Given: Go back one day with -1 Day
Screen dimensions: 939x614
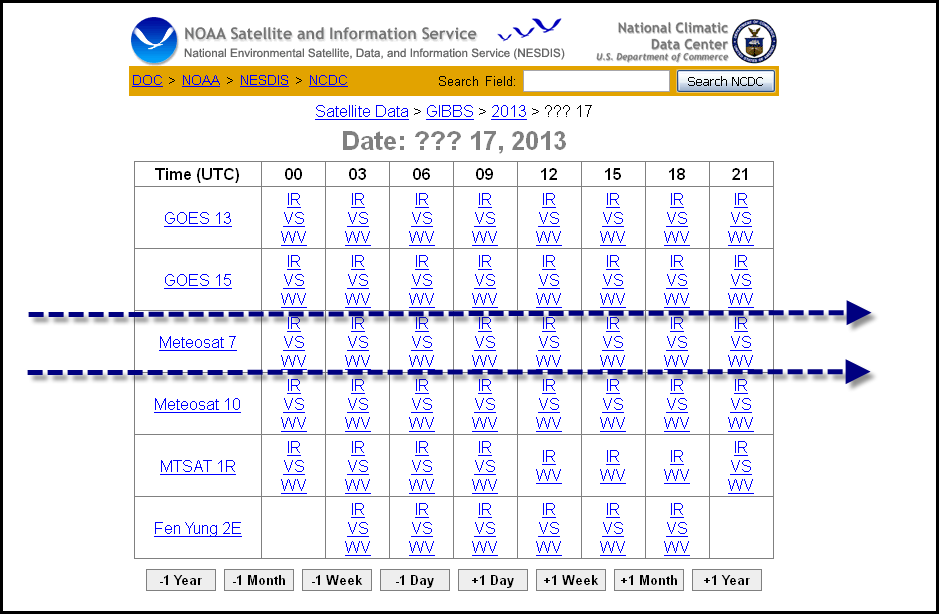Looking at the screenshot, I should [414, 580].
